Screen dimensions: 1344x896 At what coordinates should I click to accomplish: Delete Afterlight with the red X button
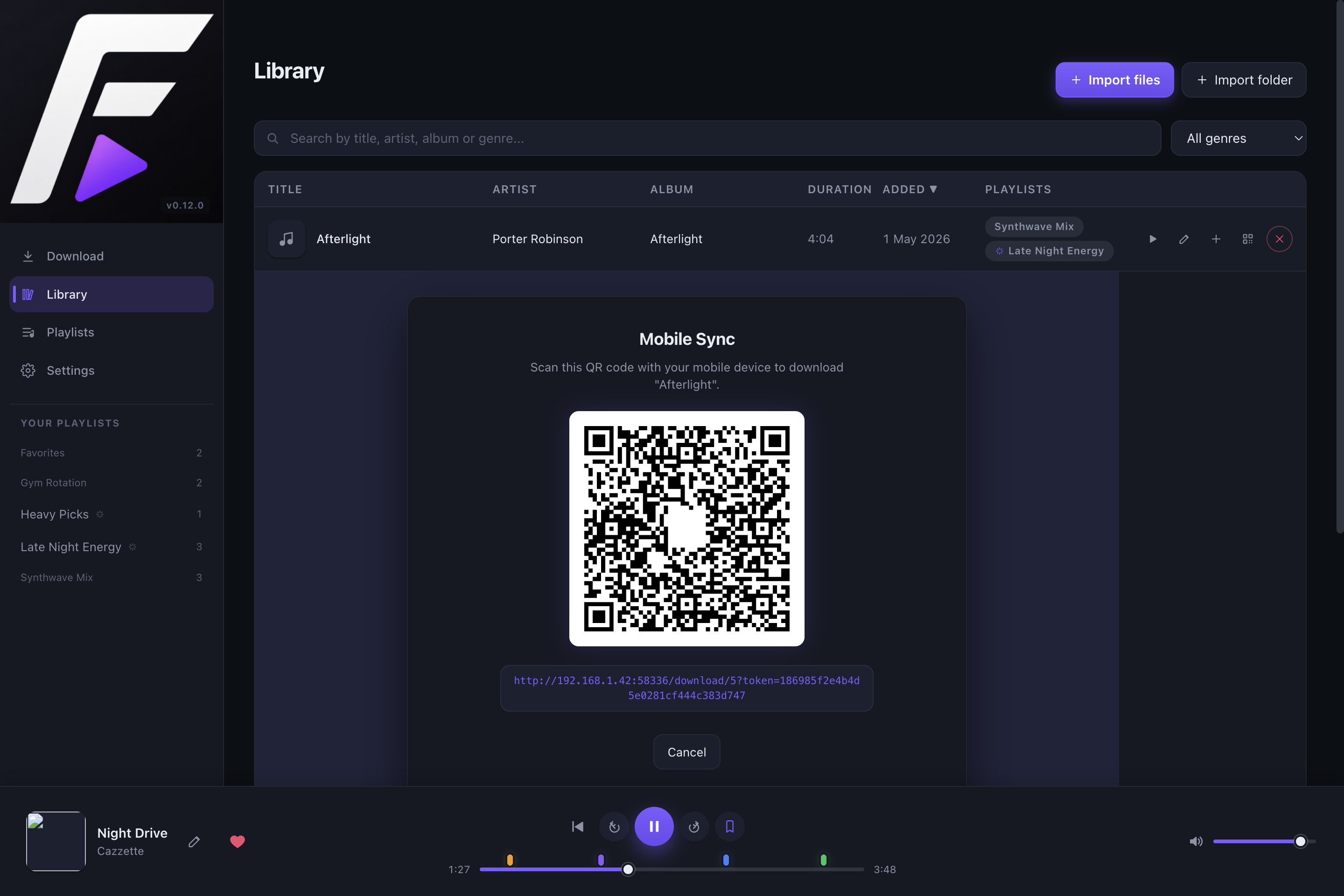click(x=1280, y=239)
